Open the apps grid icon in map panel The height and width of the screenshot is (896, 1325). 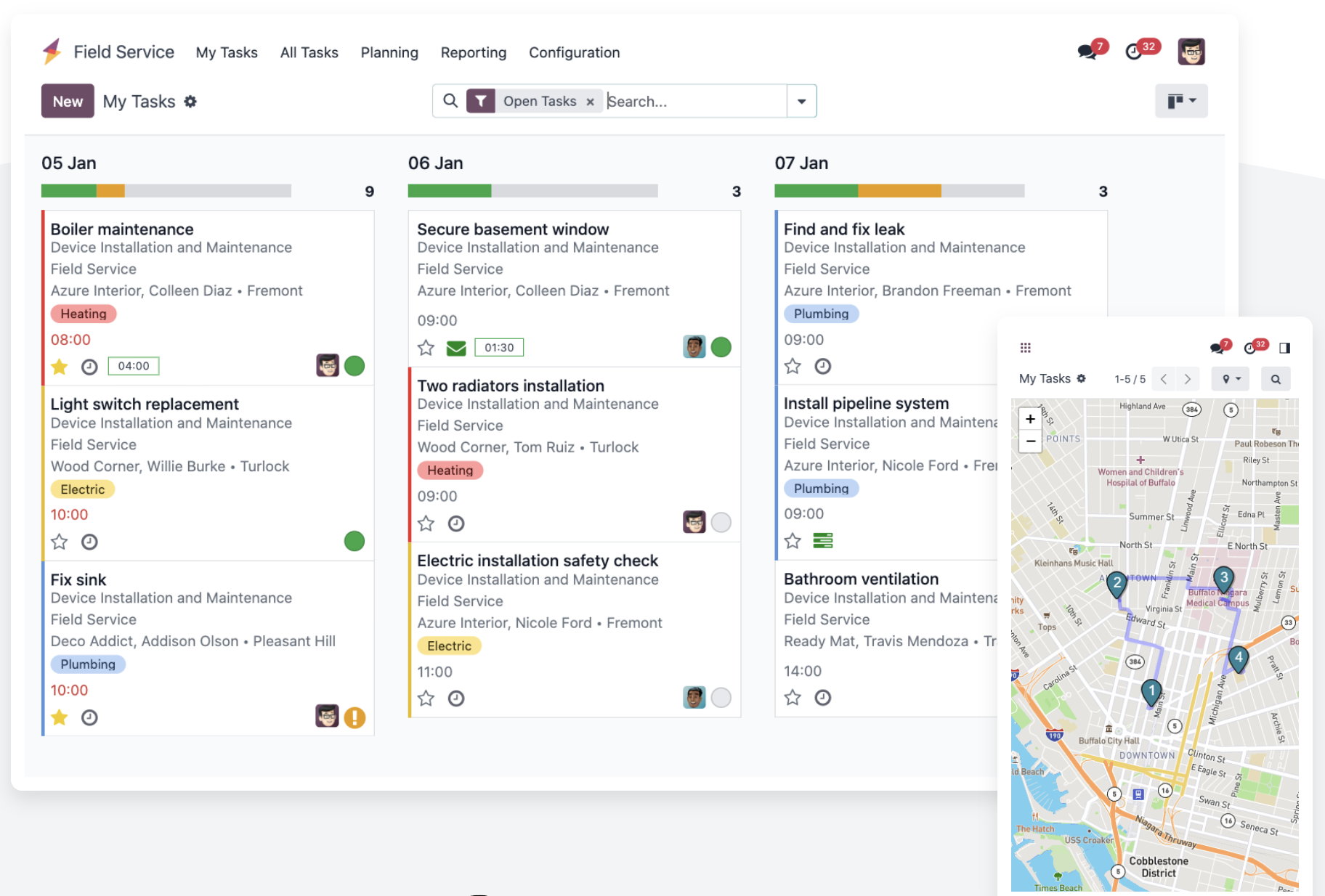tap(1025, 348)
